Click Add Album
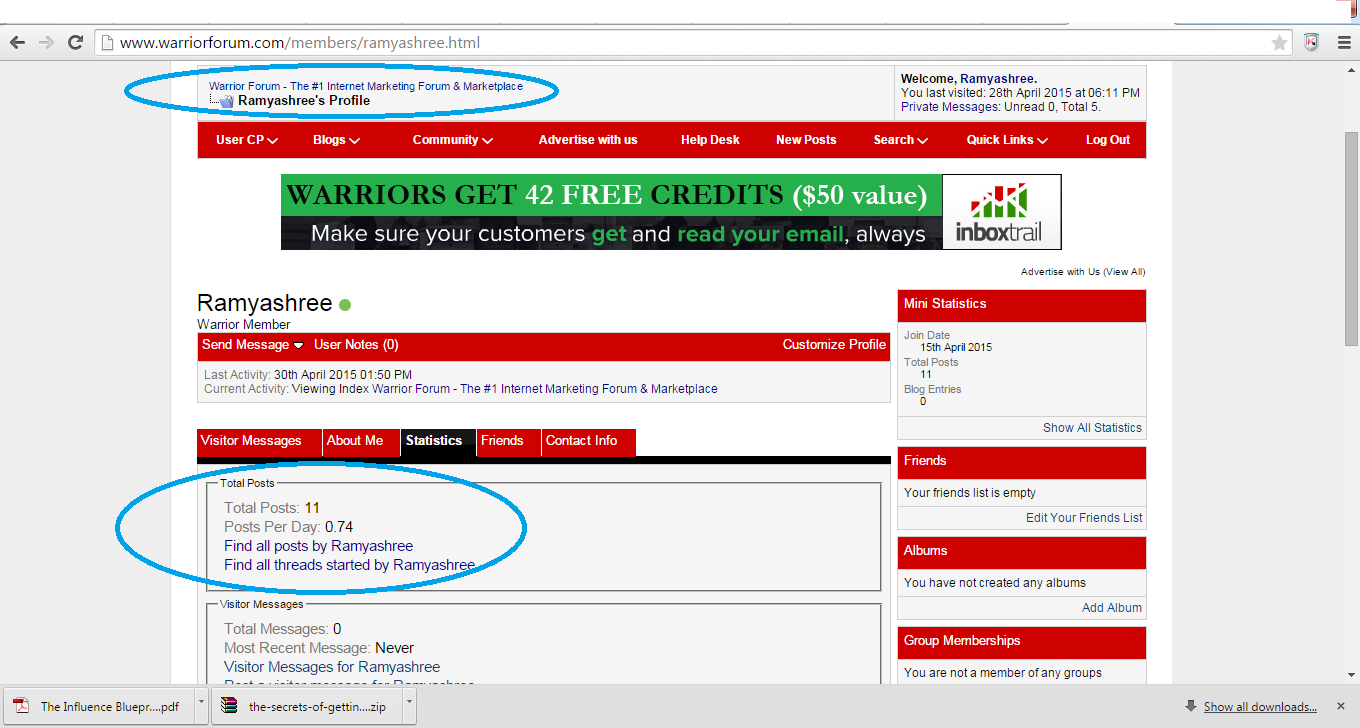This screenshot has height=728, width=1360. (1112, 608)
